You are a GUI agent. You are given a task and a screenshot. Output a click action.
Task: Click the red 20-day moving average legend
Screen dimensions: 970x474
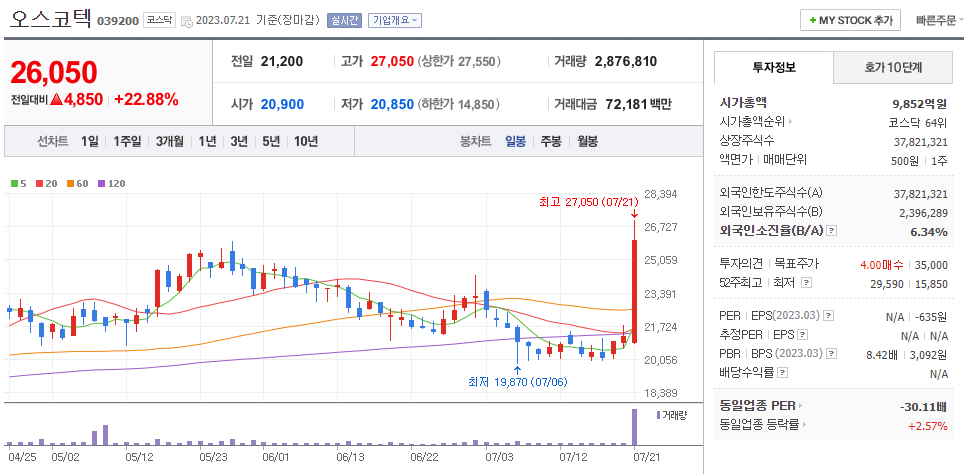click(x=46, y=184)
